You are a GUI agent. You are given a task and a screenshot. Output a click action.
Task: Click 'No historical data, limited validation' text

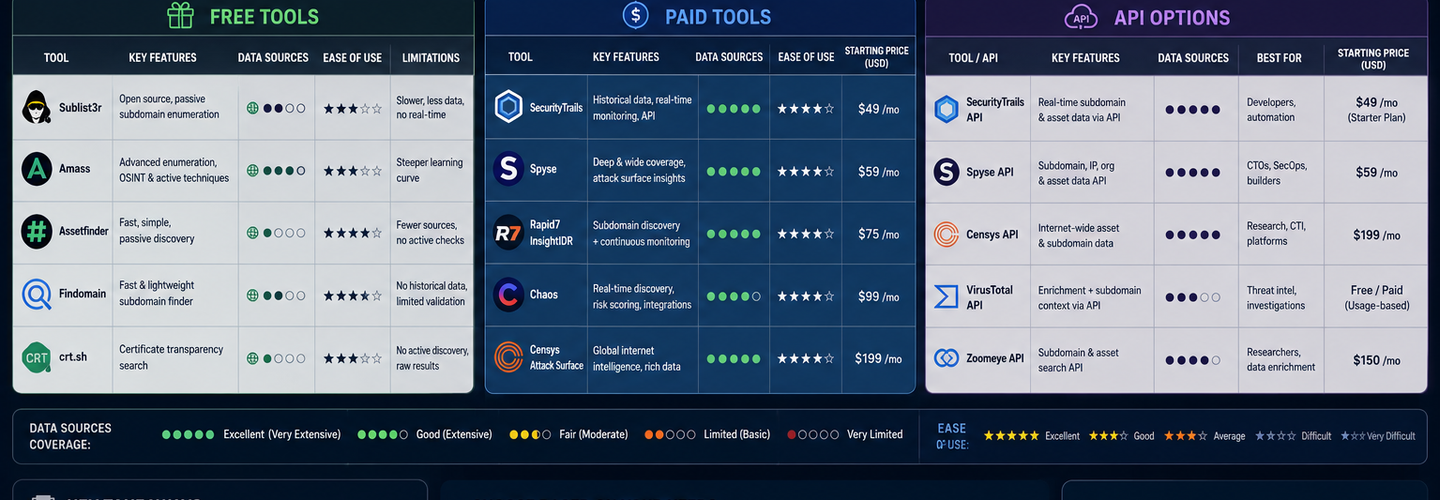pos(431,294)
